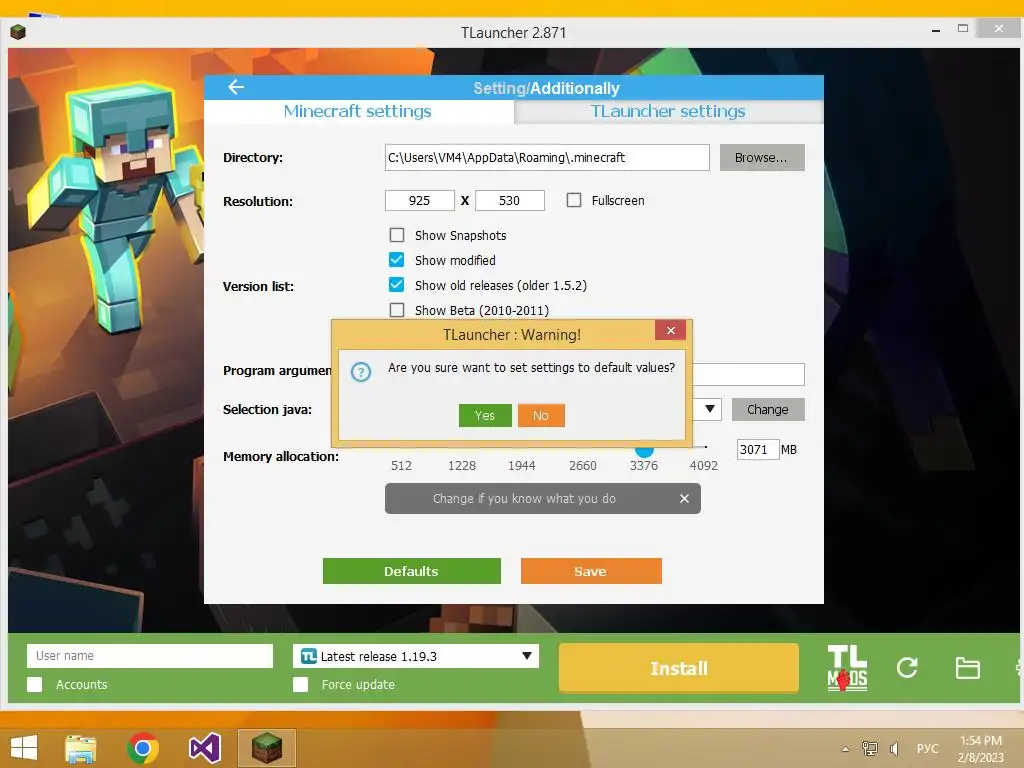The image size is (1024, 768).
Task: Open Windows Start menu
Action: pyautogui.click(x=24, y=748)
